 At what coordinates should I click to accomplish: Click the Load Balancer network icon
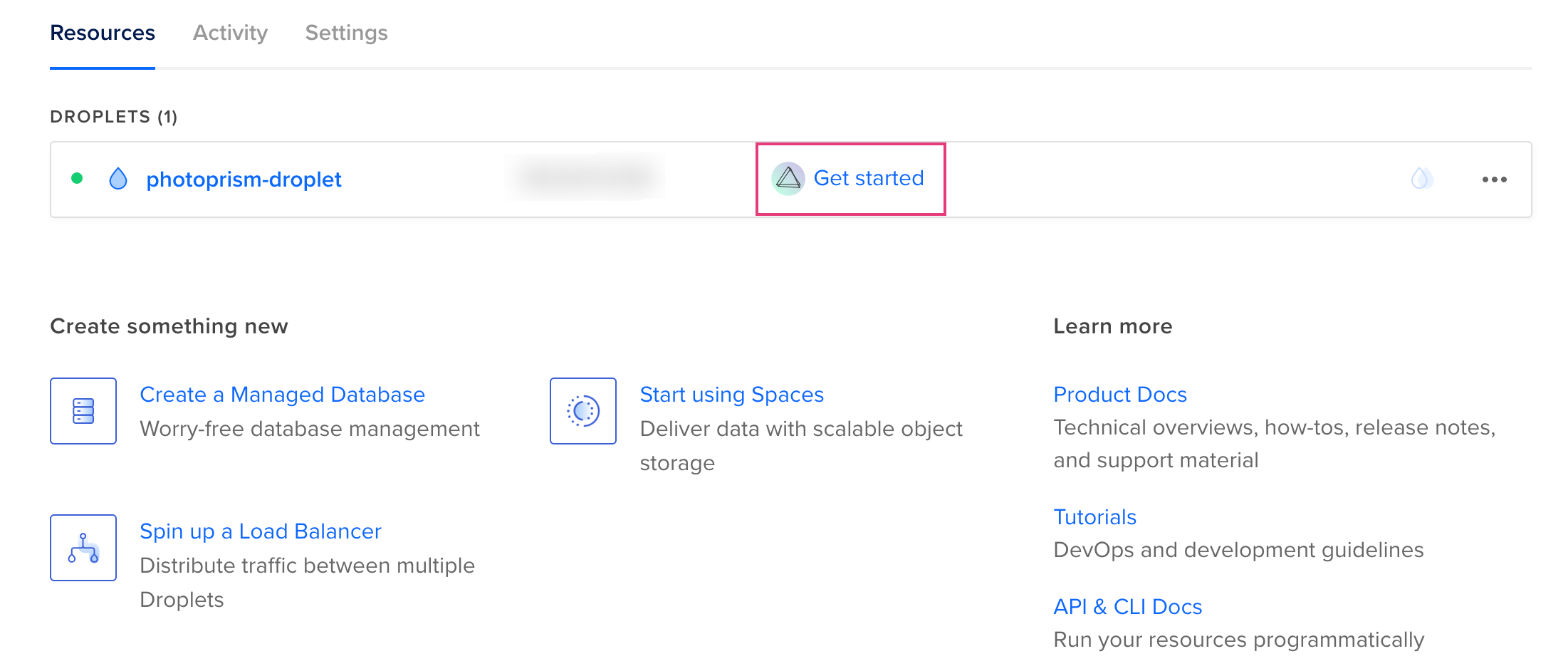[83, 548]
